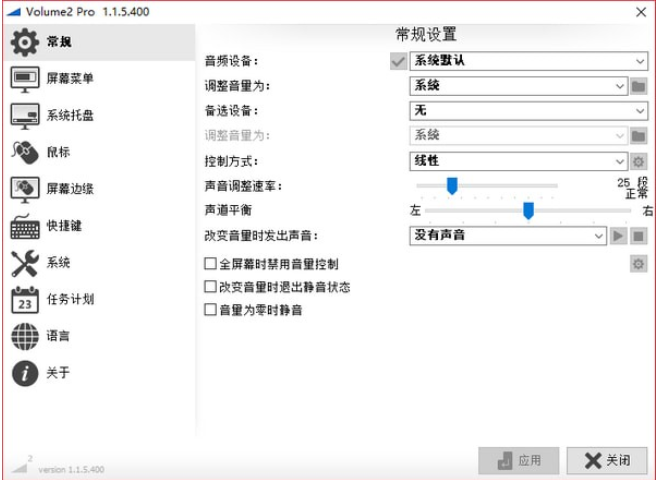
Task: Click the mouse icon for 鼠标 settings
Action: (x=24, y=152)
